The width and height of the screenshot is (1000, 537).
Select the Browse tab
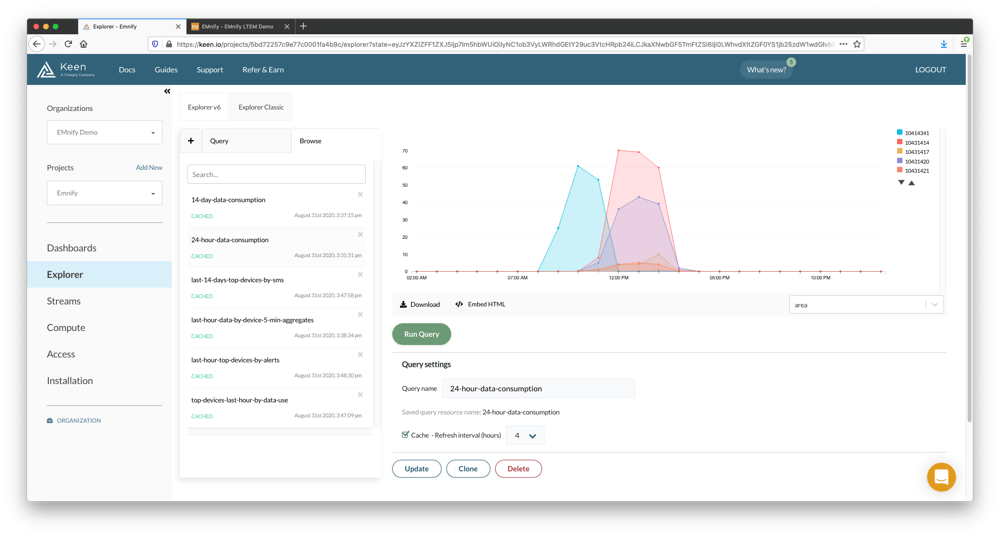coord(335,141)
